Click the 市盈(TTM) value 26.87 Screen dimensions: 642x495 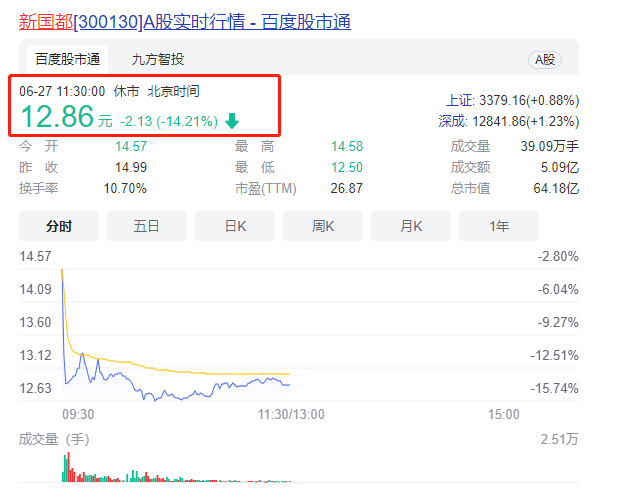(347, 188)
